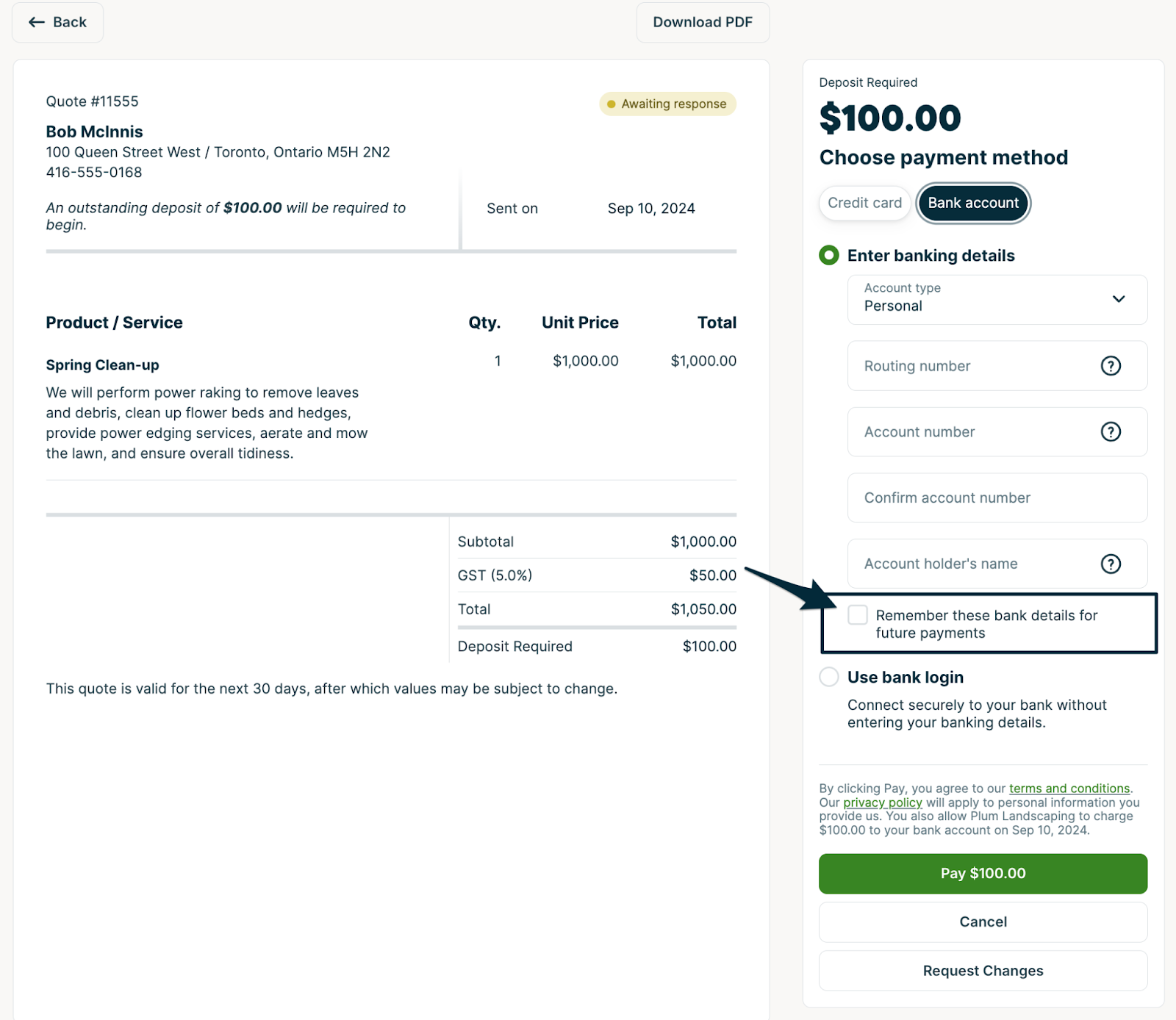Open the privacy policy link
Image resolution: width=1176 pixels, height=1020 pixels.
click(x=882, y=802)
